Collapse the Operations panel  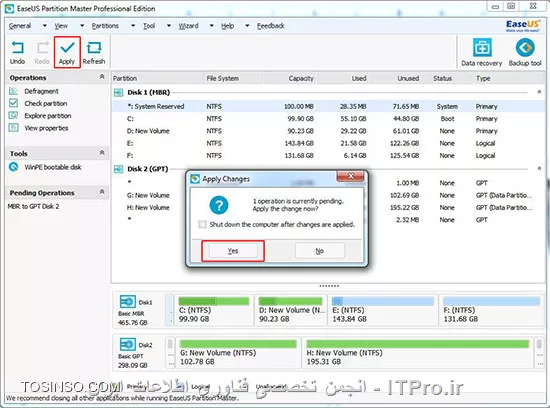102,76
